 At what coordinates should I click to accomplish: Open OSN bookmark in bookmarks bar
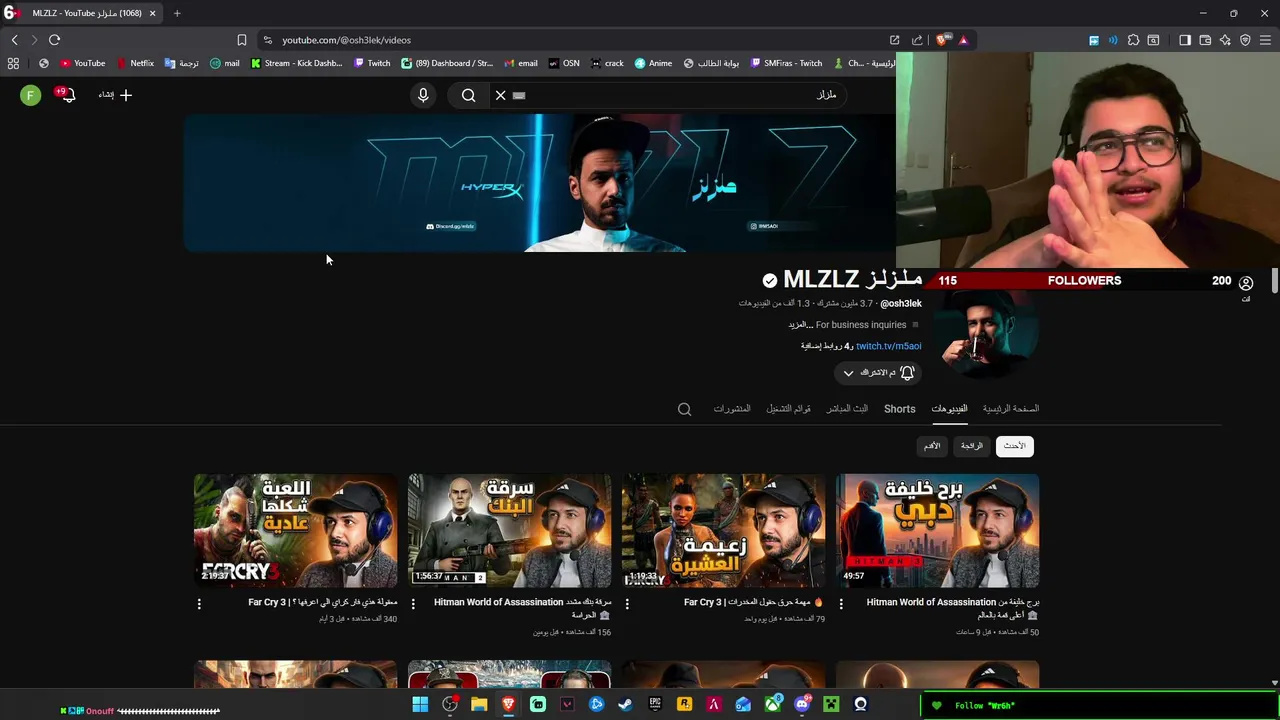click(x=563, y=63)
